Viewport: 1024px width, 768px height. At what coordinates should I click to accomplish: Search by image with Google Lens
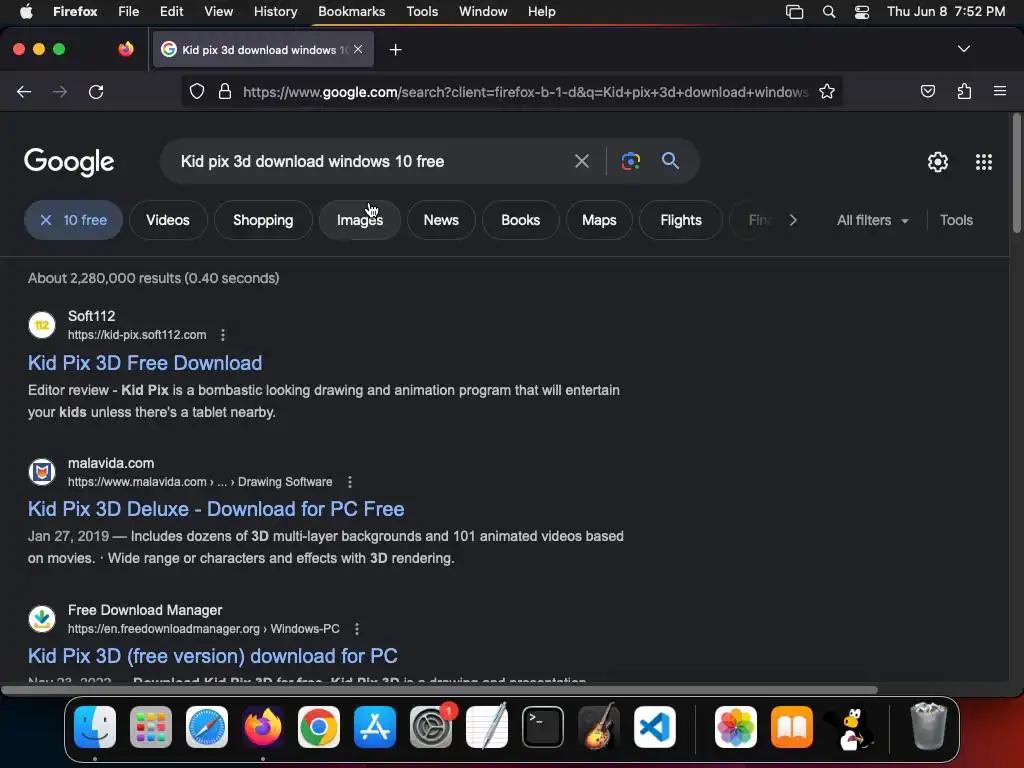[x=630, y=161]
